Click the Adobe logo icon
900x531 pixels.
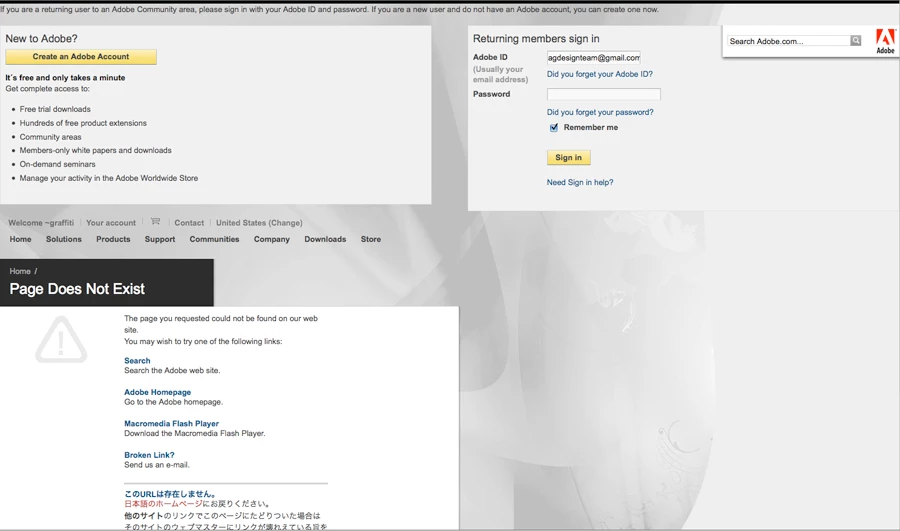coord(885,41)
